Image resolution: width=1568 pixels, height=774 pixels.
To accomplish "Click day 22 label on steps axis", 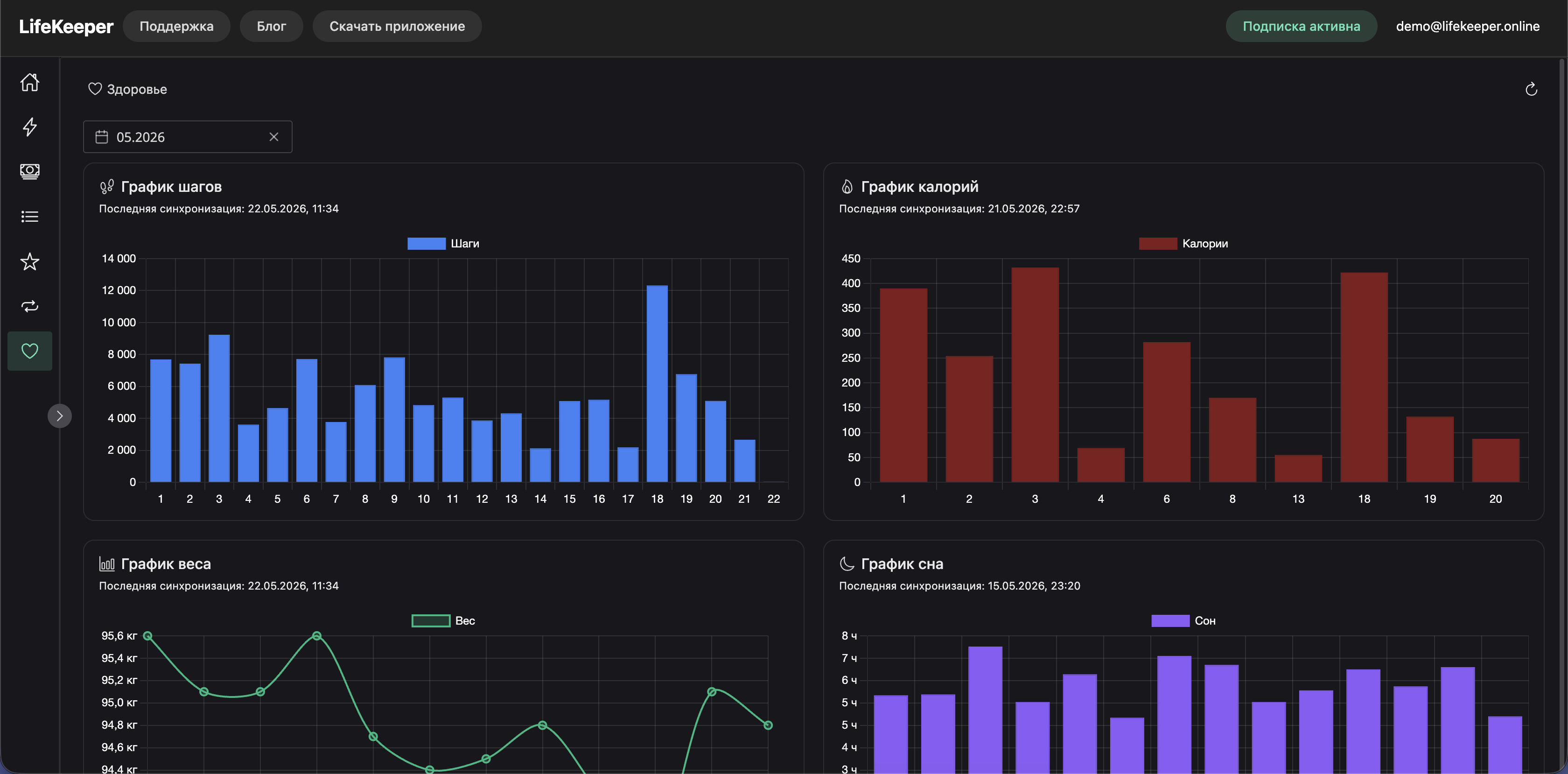I will [774, 499].
